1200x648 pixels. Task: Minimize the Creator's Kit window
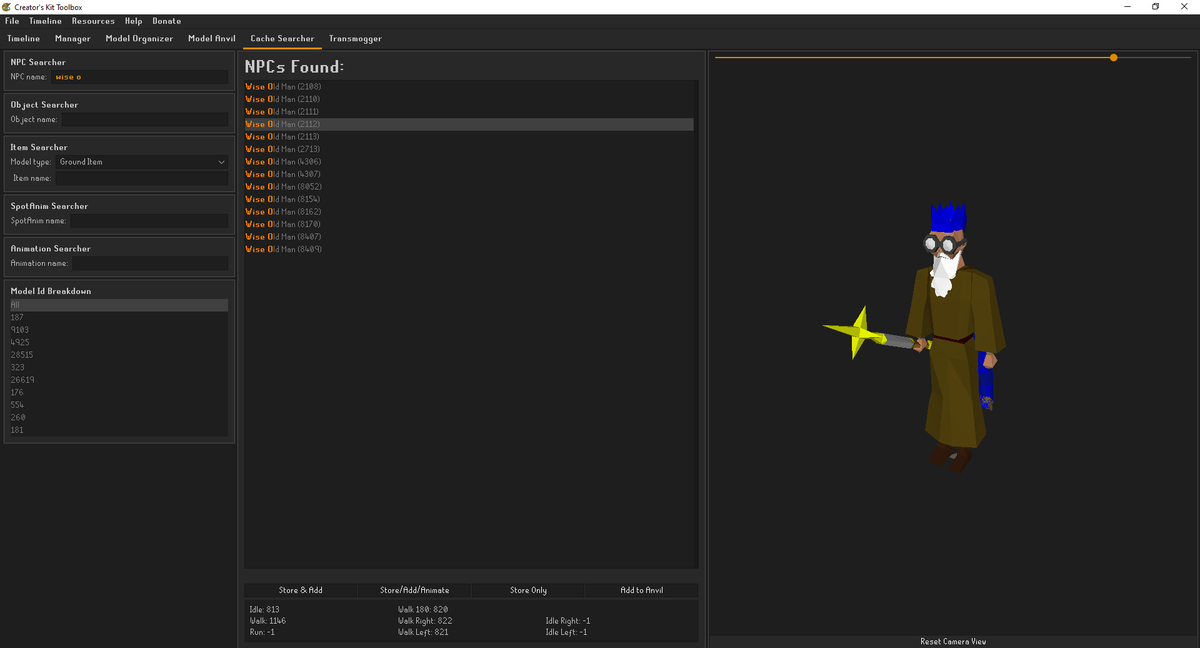1128,6
